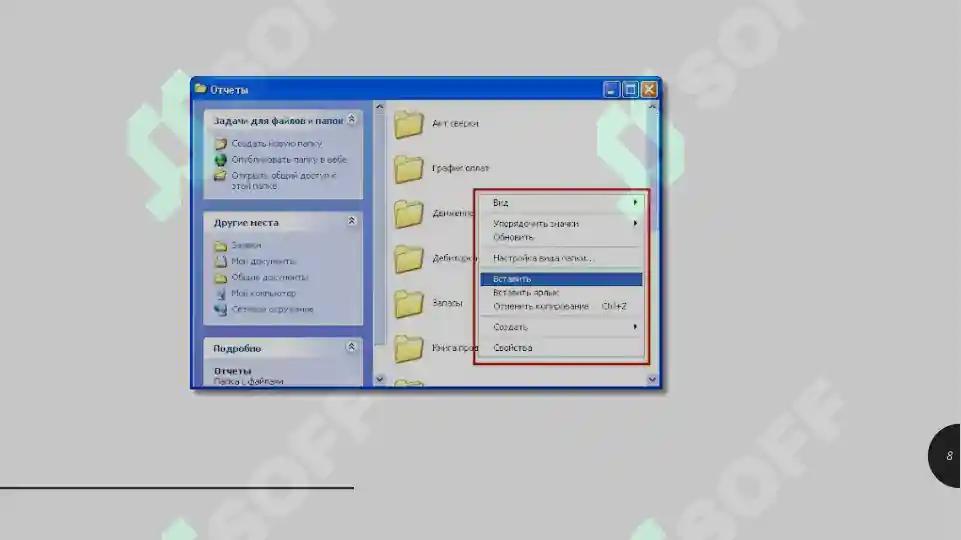Click the Мой компьютер icon
The image size is (961, 540).
(221, 294)
